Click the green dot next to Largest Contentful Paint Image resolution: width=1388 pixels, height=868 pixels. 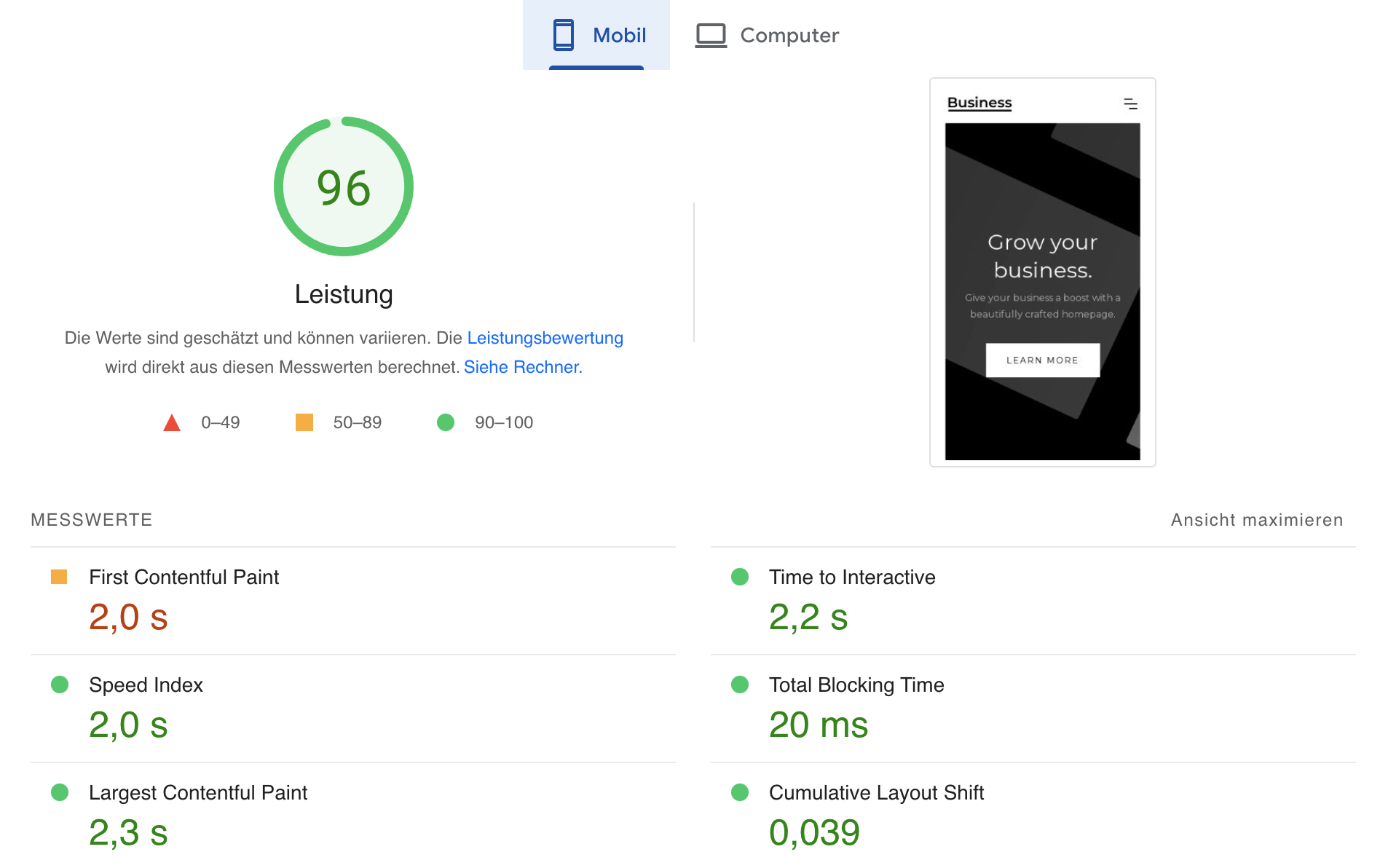(x=60, y=792)
